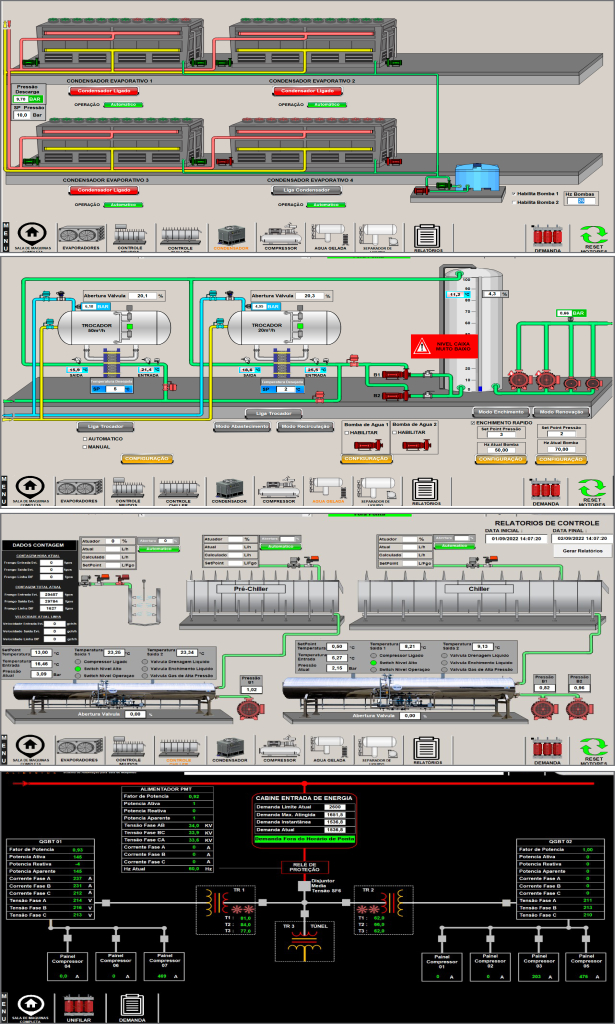
Task: Click the CABINE ENTRADA DE ENERGIA heading
Action: 304,798
